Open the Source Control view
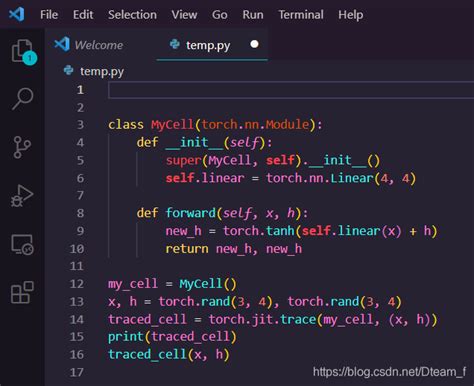474x386 pixels. 22,147
